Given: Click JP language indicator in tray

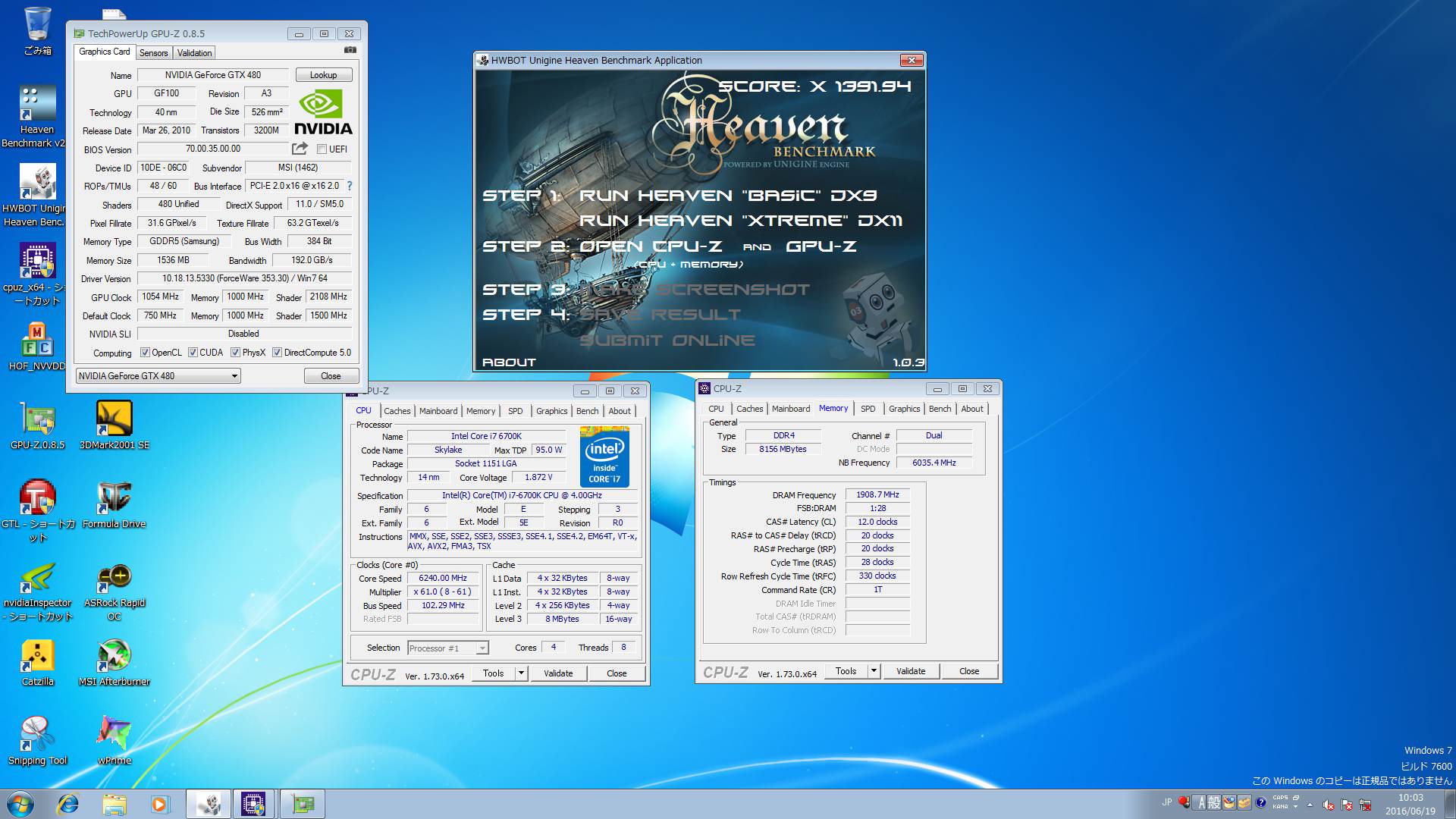Looking at the screenshot, I should [1166, 802].
